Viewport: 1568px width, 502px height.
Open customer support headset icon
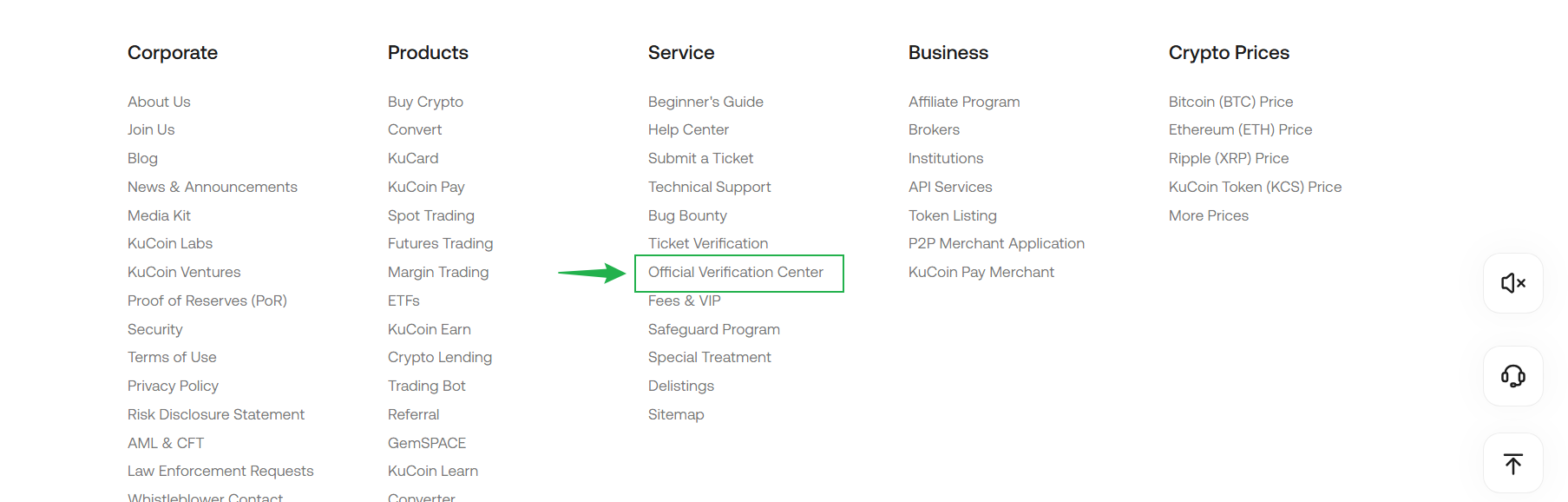coord(1512,376)
